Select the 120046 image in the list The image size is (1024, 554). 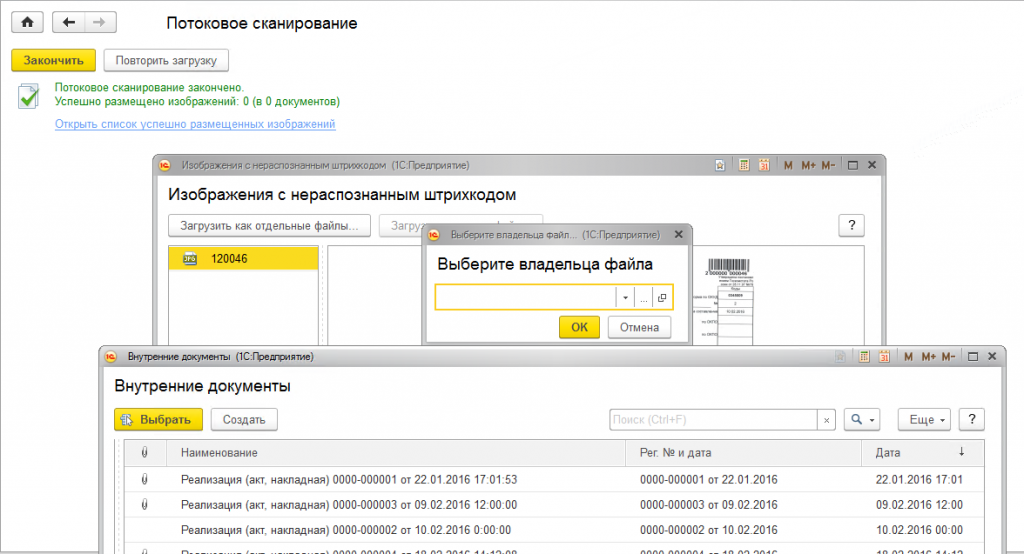243,259
